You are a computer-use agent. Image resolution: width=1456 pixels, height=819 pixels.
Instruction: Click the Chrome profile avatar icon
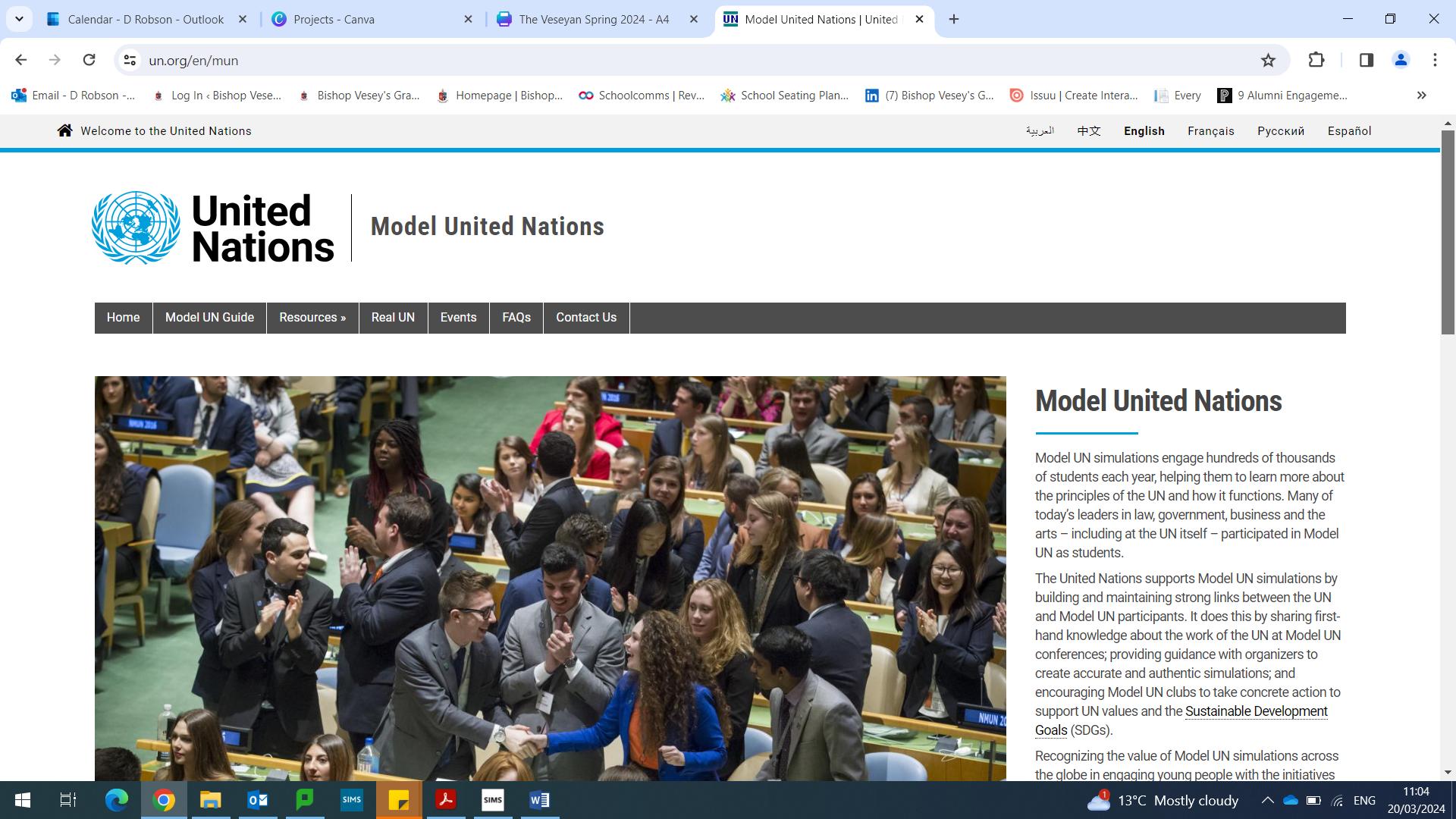[x=1401, y=60]
